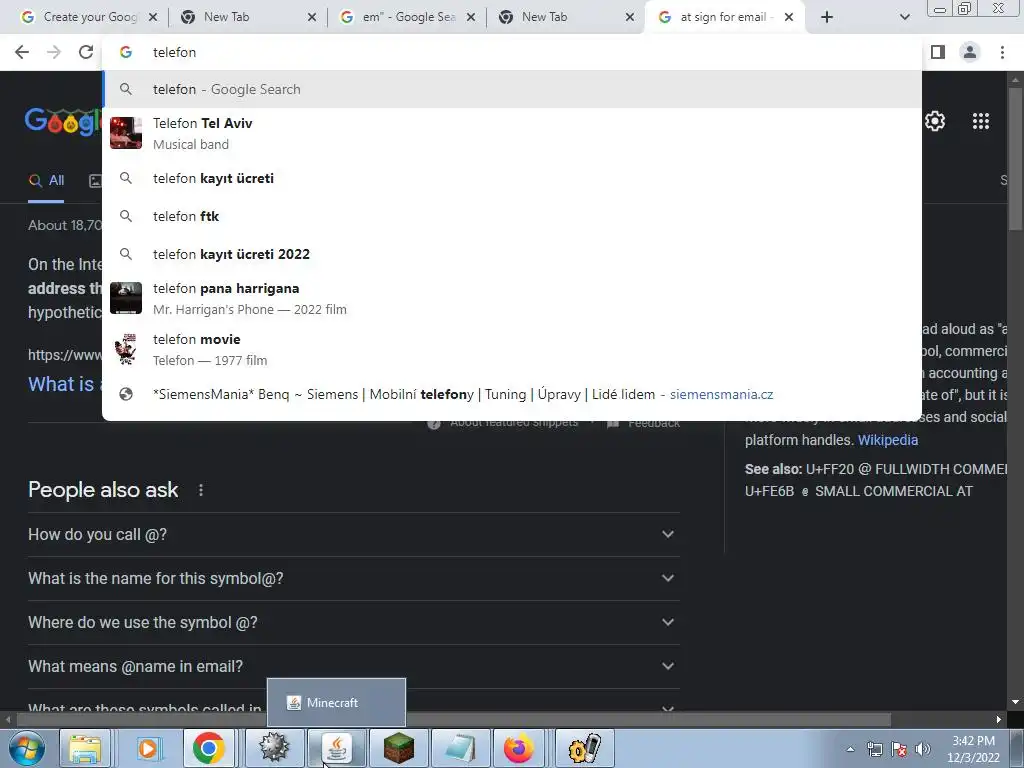Select suggestion telefon kayıt ücreti 2022
Image resolution: width=1024 pixels, height=768 pixels.
[x=512, y=254]
